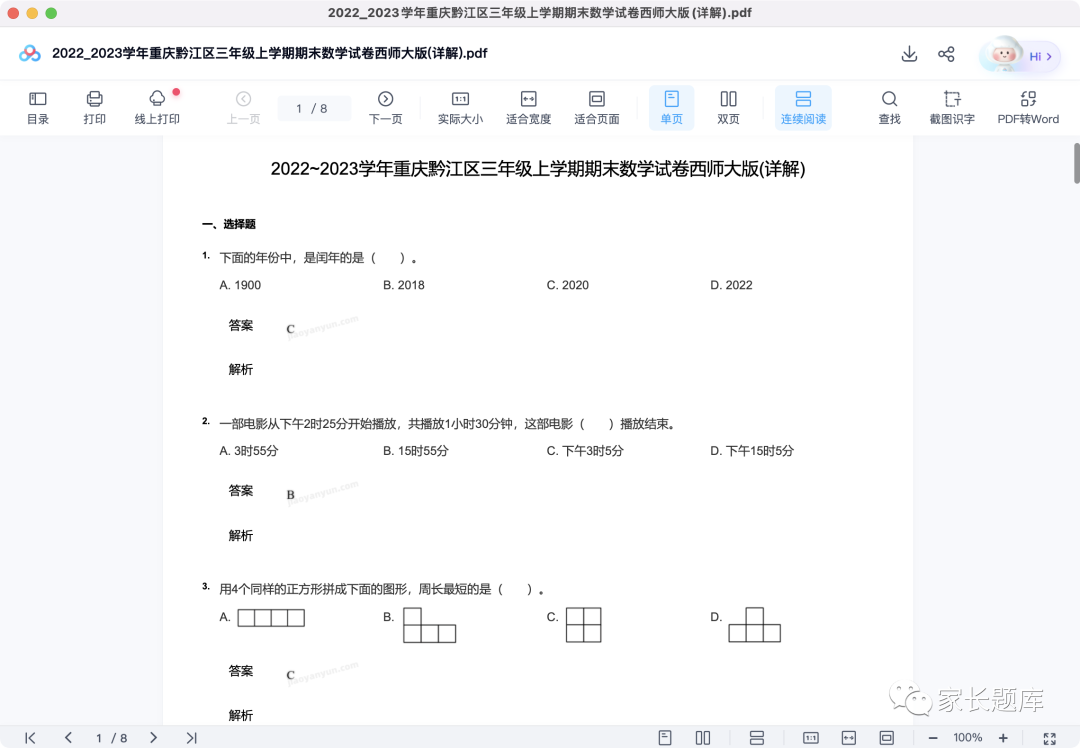The image size is (1080, 748).
Task: Select double page icon in bottom bar
Action: click(703, 738)
